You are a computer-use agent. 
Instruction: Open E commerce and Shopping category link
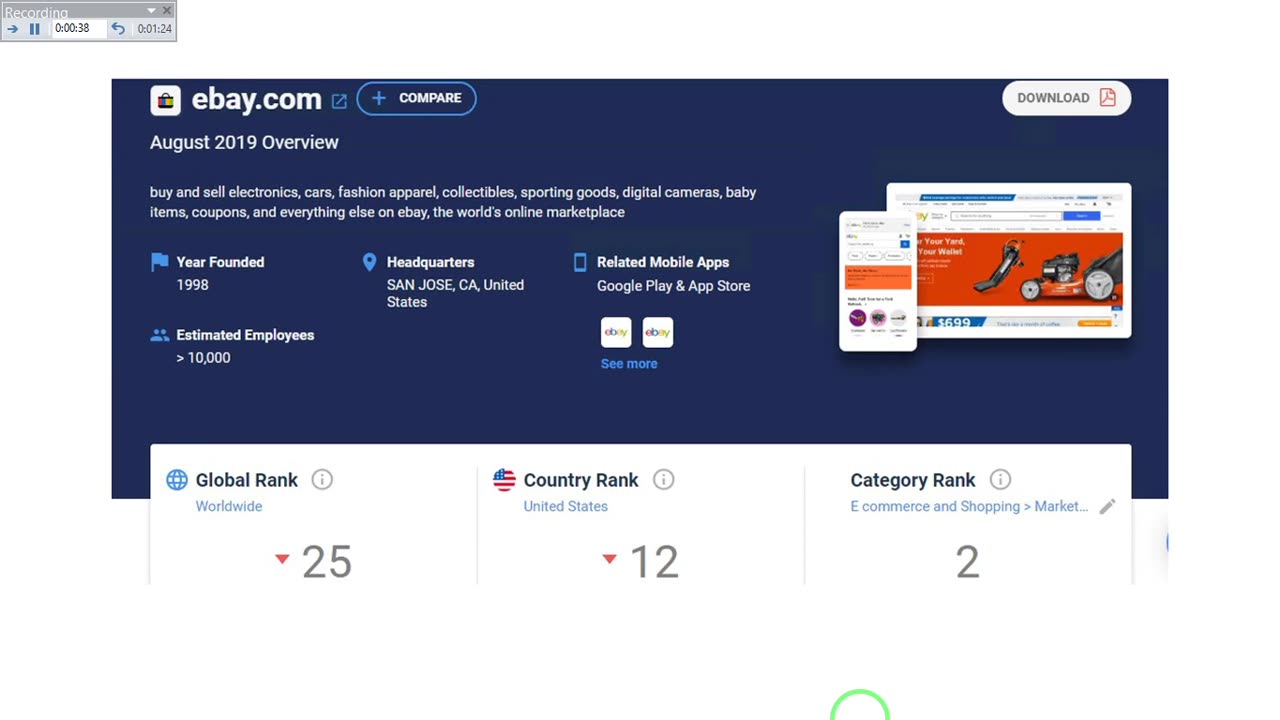point(969,506)
